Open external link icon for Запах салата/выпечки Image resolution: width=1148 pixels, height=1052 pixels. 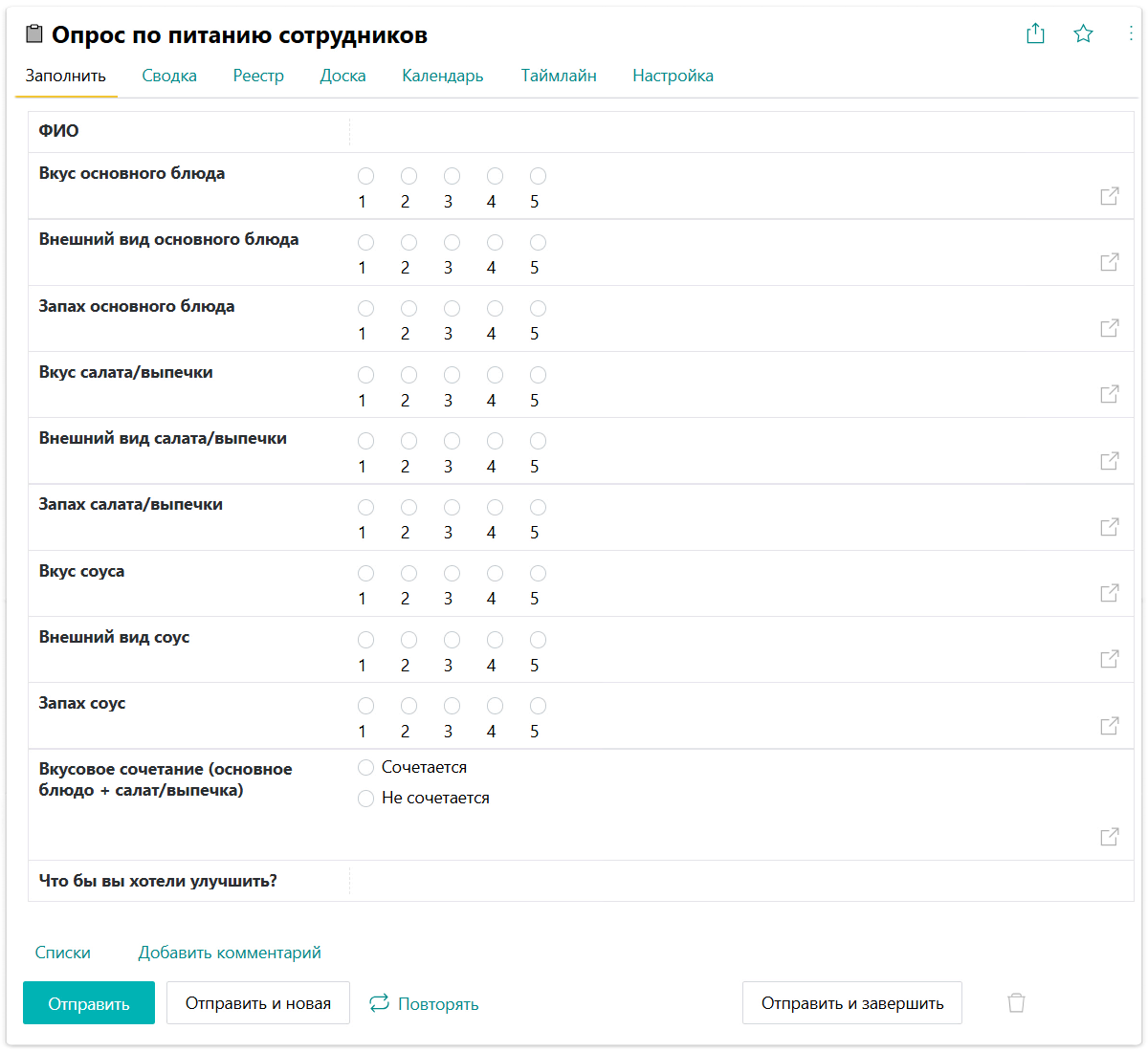(x=1110, y=527)
